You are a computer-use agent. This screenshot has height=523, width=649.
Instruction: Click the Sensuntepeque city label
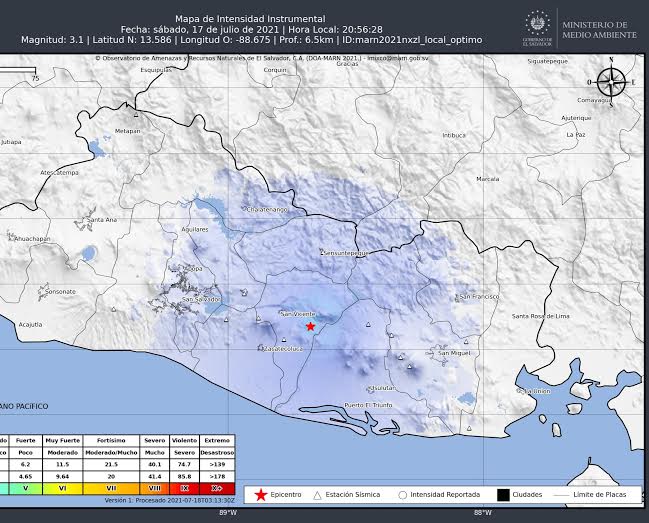click(346, 253)
